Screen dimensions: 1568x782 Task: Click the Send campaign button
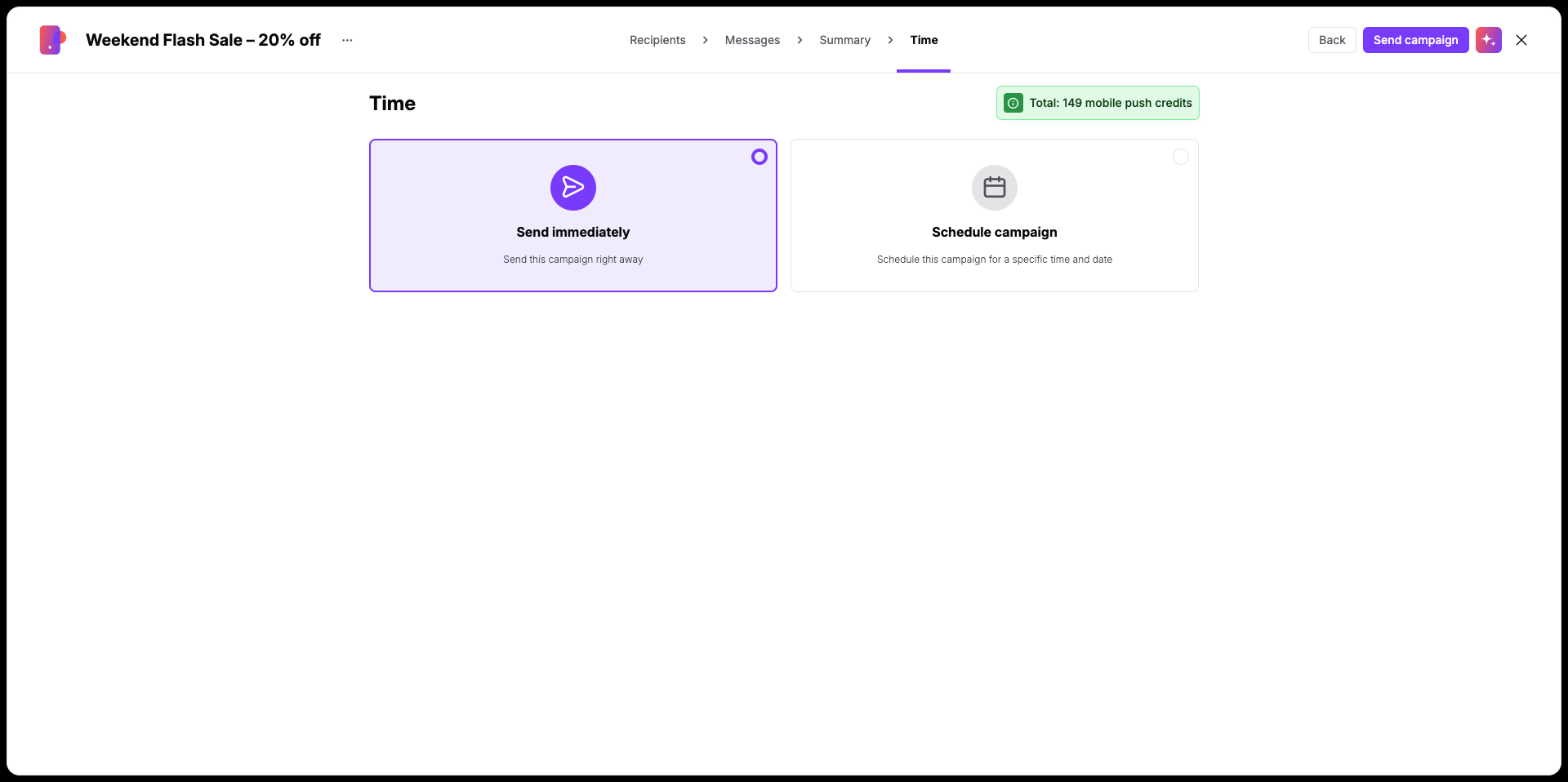1415,40
